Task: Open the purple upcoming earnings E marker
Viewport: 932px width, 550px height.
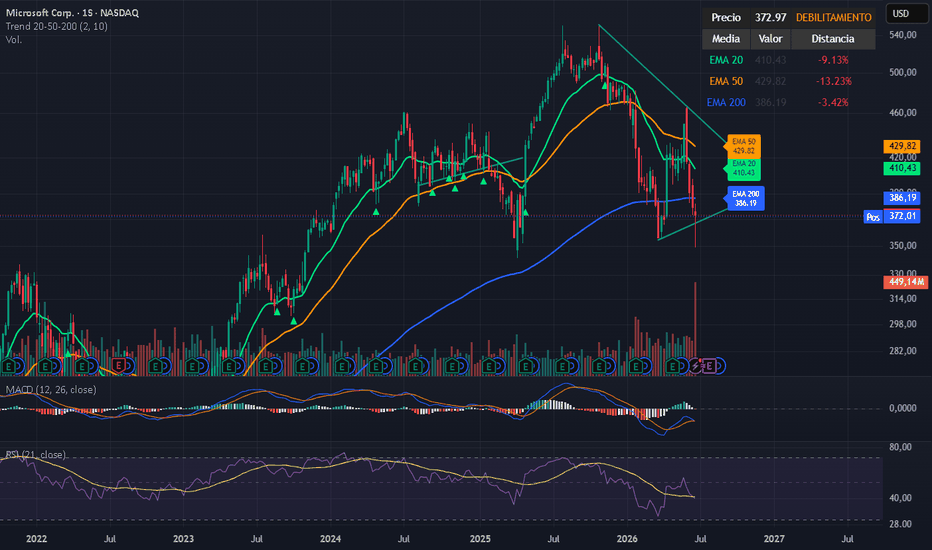Action: tap(709, 366)
